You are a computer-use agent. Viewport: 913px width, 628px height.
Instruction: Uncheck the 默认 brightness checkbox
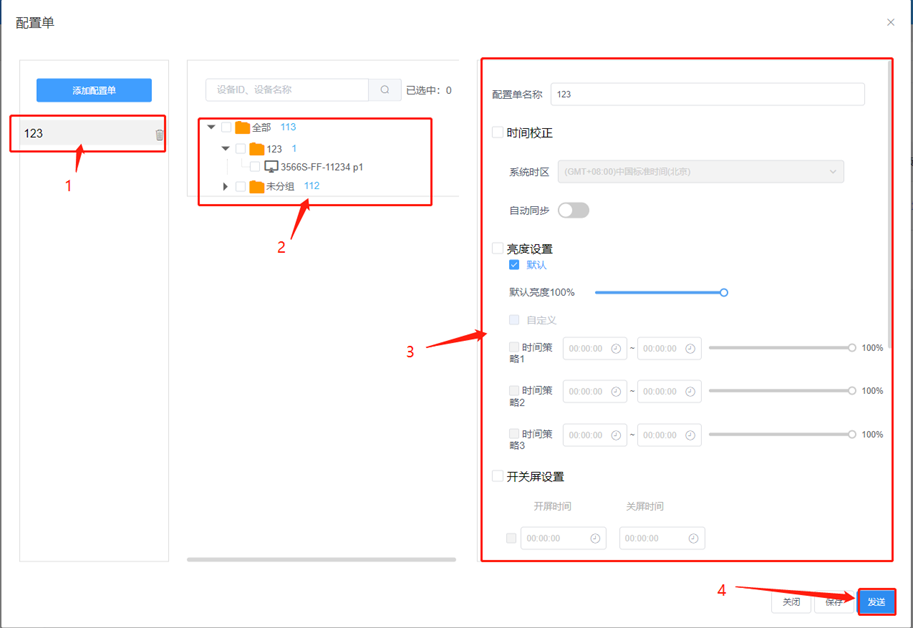(514, 265)
